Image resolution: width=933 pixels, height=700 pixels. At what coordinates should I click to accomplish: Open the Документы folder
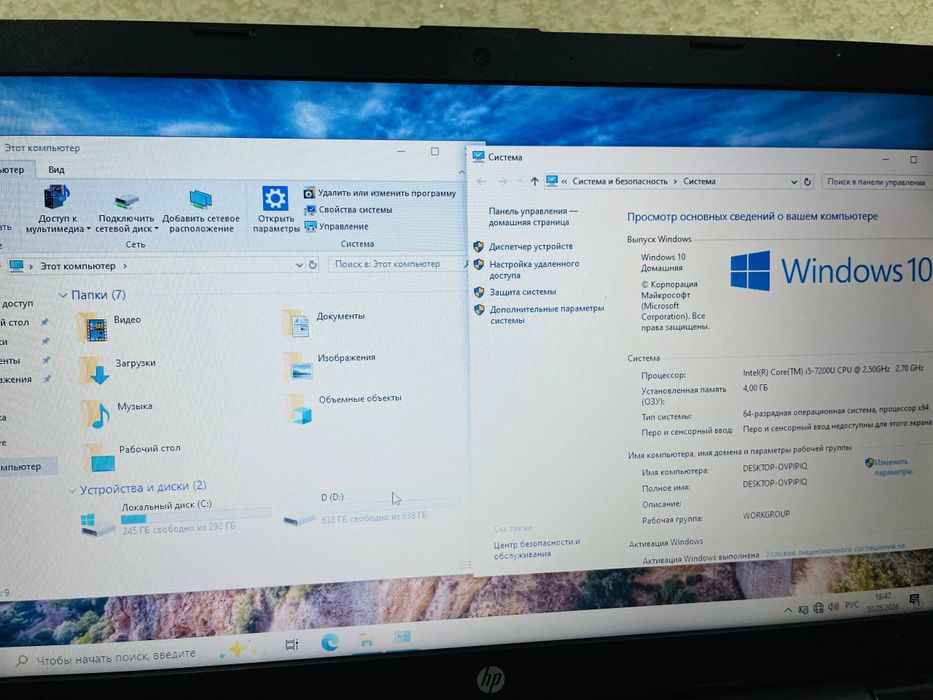324,322
